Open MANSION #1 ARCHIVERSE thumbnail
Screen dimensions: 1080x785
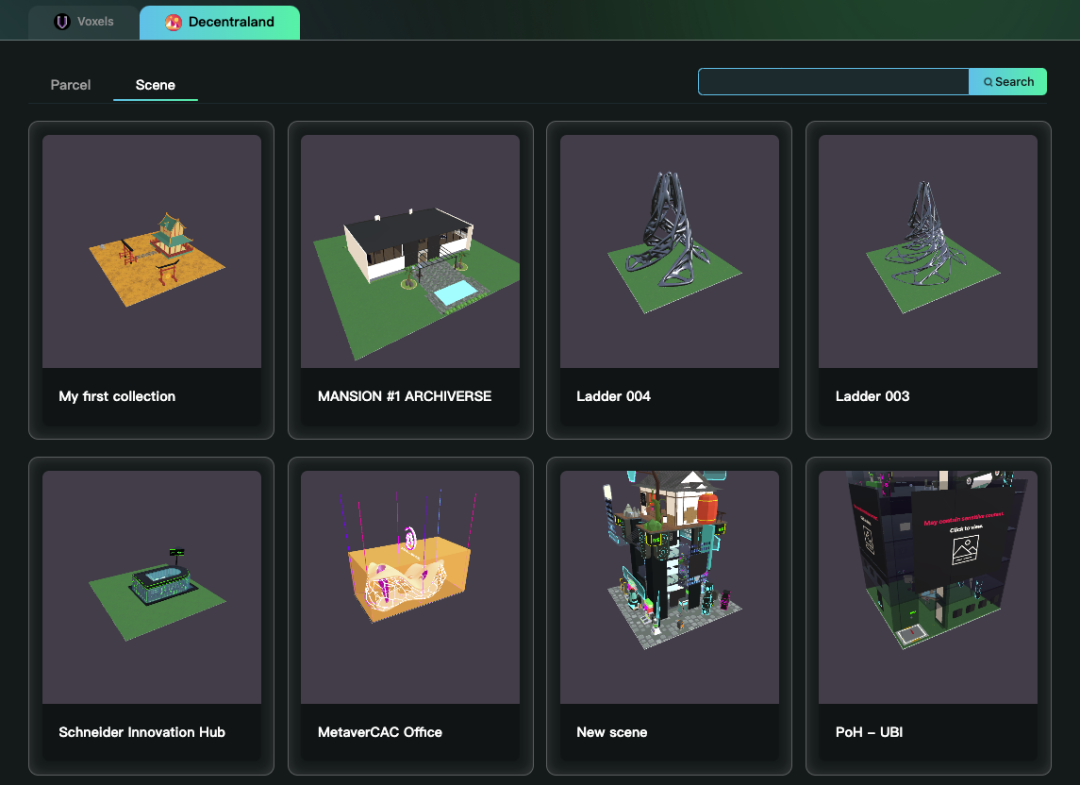coord(411,251)
